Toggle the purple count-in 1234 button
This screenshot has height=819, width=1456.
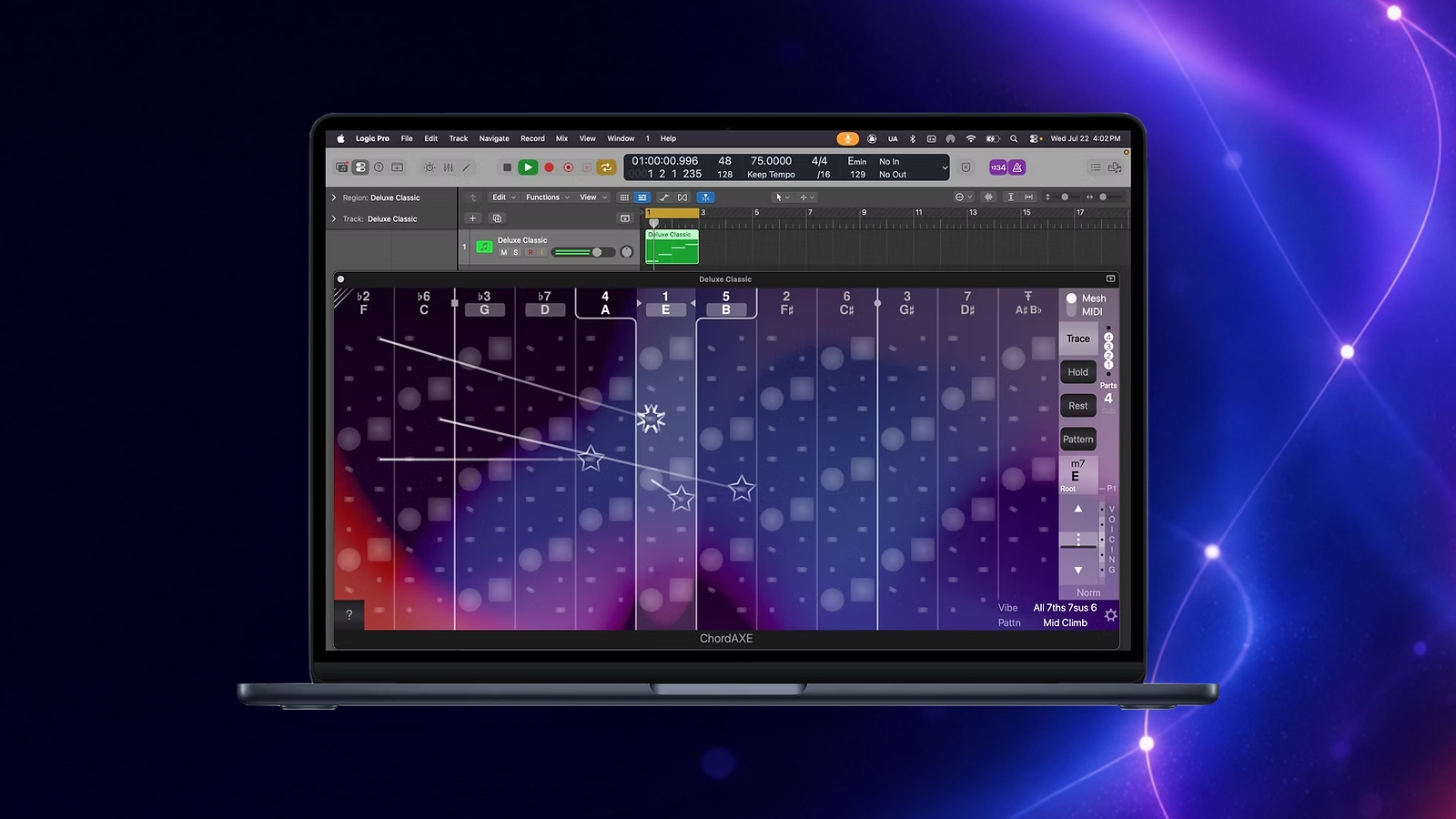pos(998,167)
